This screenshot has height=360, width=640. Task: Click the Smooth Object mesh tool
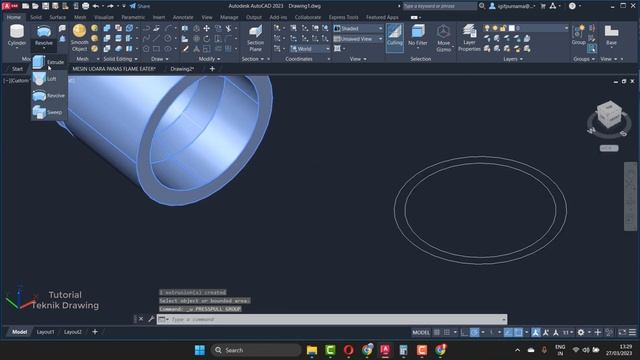[x=79, y=38]
